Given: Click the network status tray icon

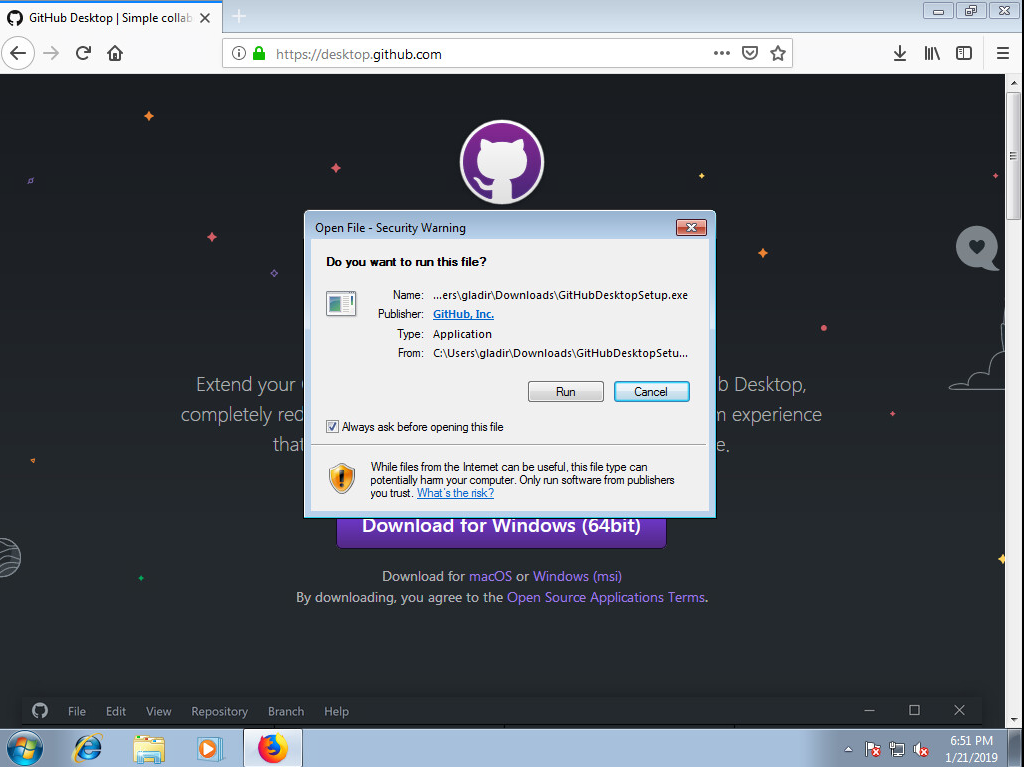Looking at the screenshot, I should (x=897, y=749).
